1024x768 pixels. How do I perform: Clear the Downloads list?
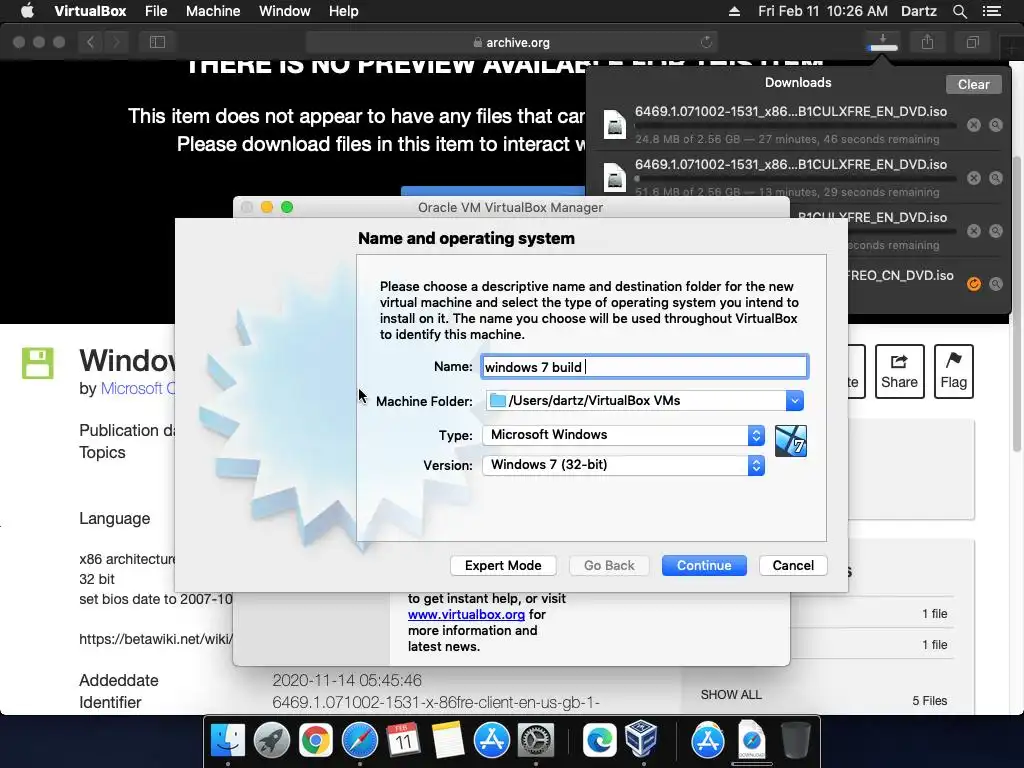click(x=973, y=84)
